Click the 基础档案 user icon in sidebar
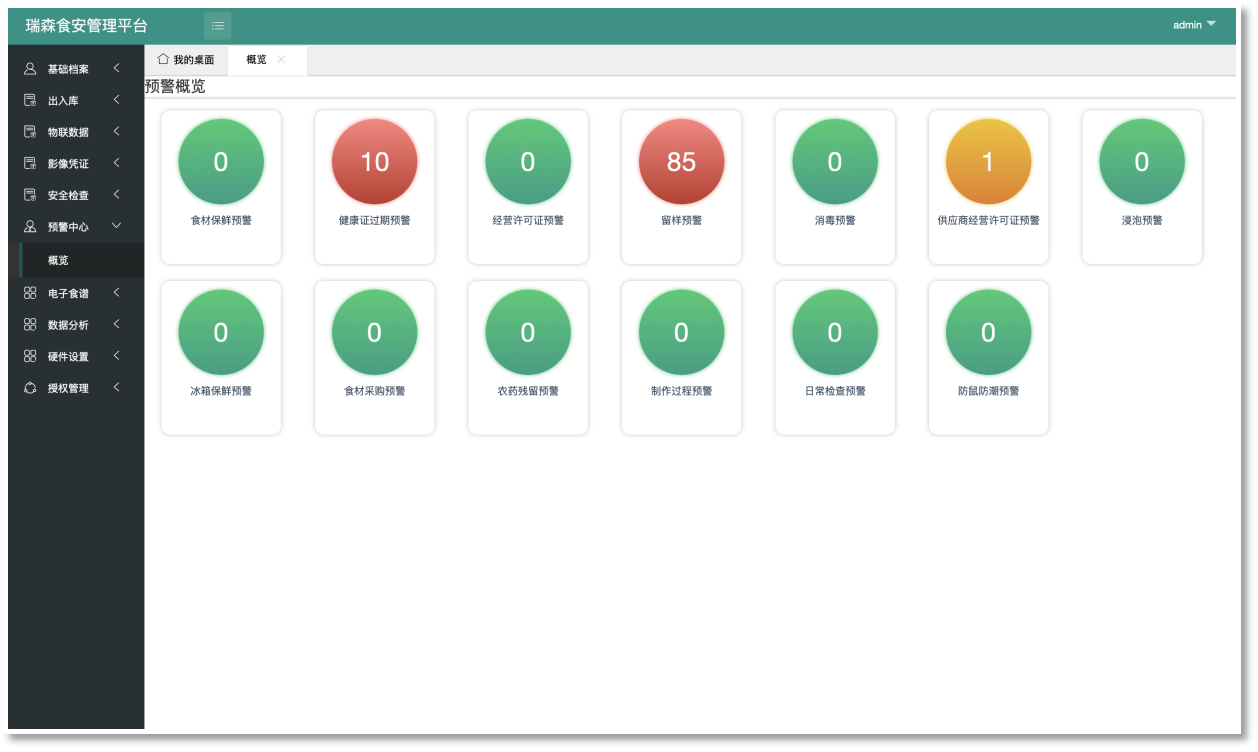Screen dimensions: 1258x752 pos(30,69)
